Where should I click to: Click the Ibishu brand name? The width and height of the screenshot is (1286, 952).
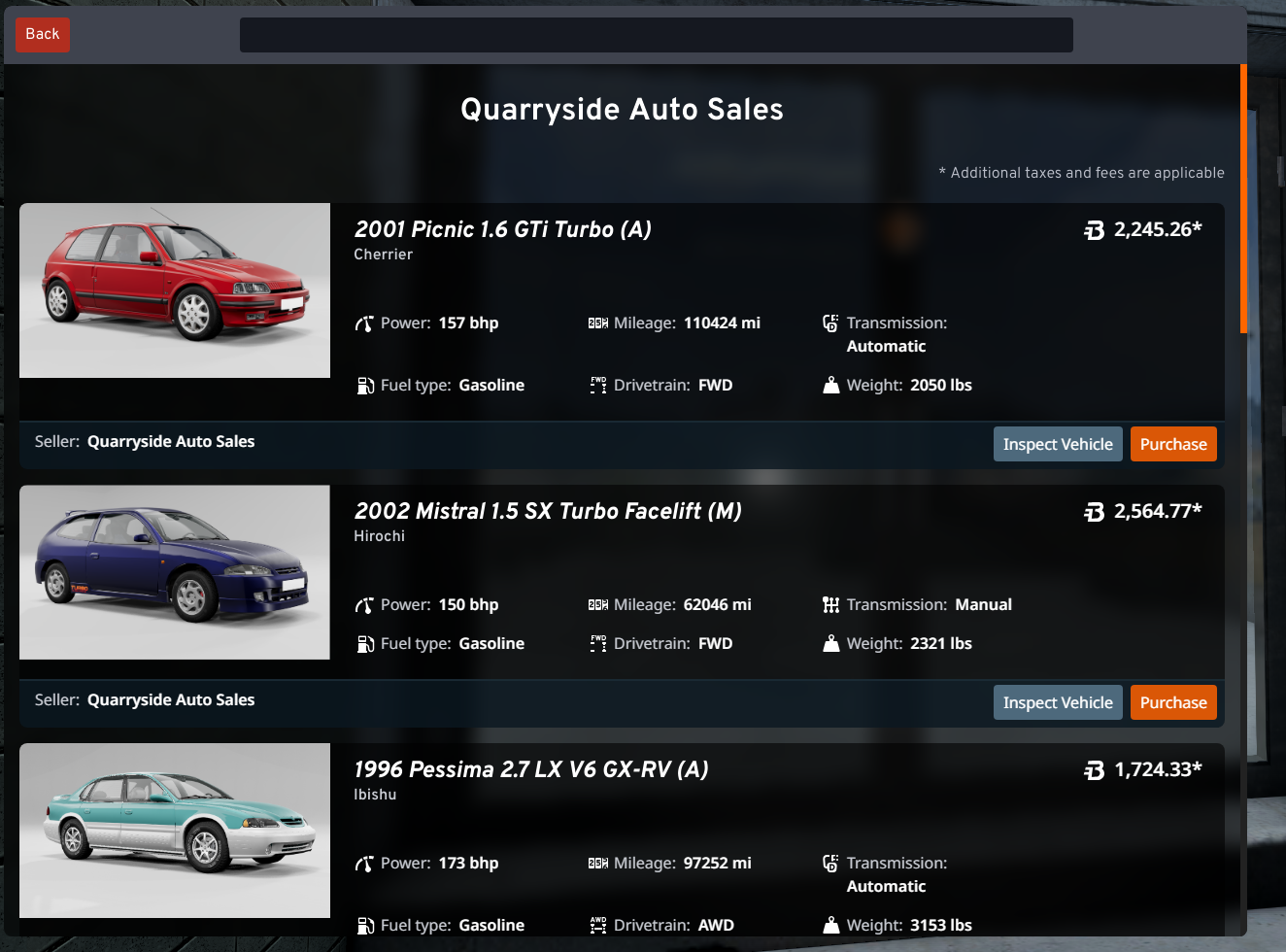click(x=375, y=795)
